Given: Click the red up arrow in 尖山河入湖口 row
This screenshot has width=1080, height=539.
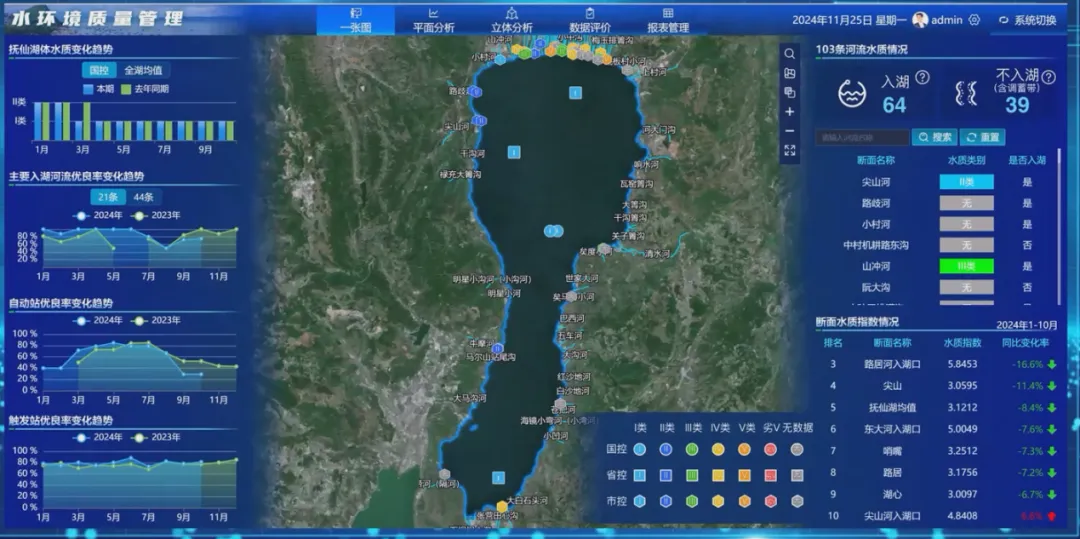Looking at the screenshot, I should (1051, 516).
